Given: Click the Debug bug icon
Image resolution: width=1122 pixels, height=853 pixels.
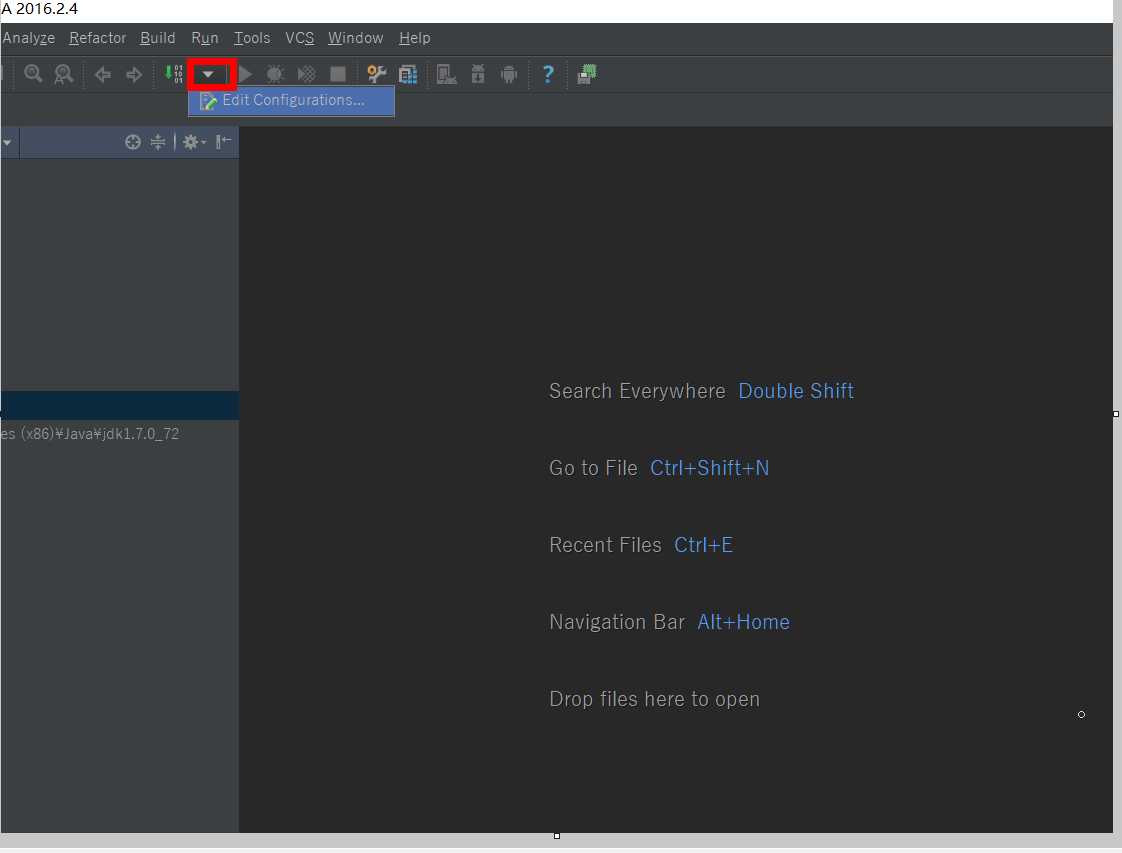Looking at the screenshot, I should point(275,74).
